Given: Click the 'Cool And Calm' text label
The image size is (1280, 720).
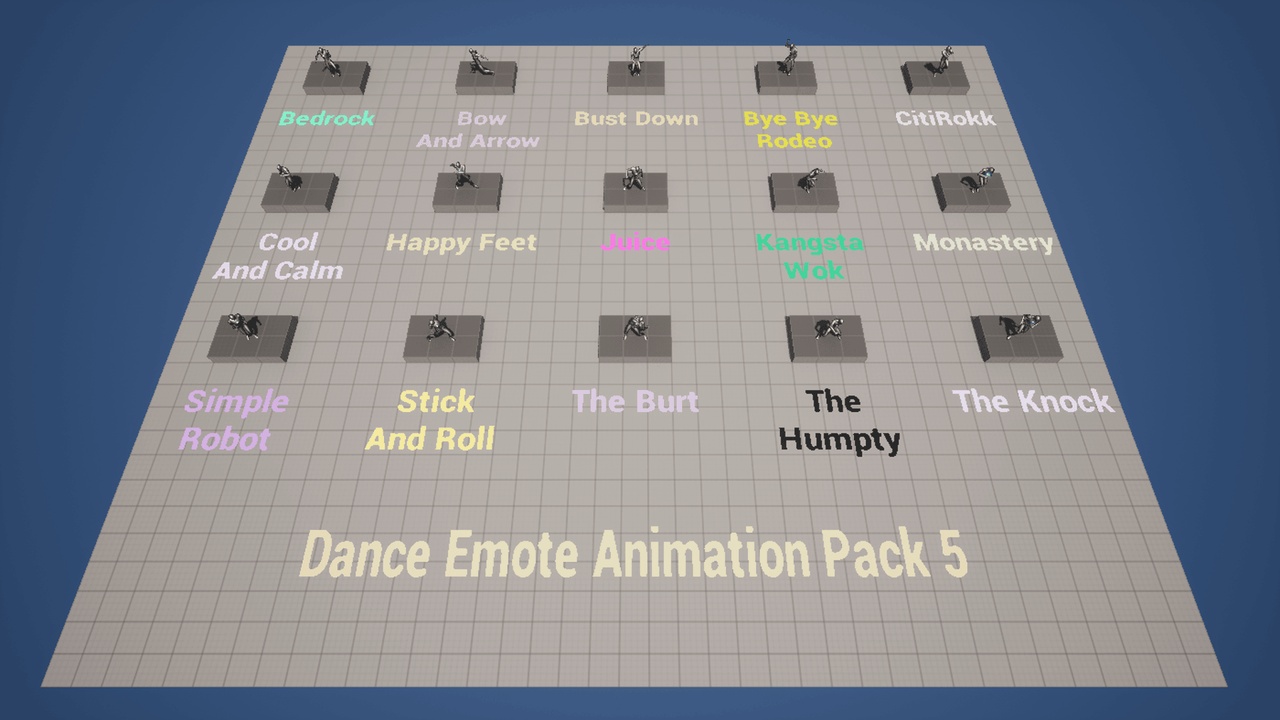Looking at the screenshot, I should tap(278, 256).
